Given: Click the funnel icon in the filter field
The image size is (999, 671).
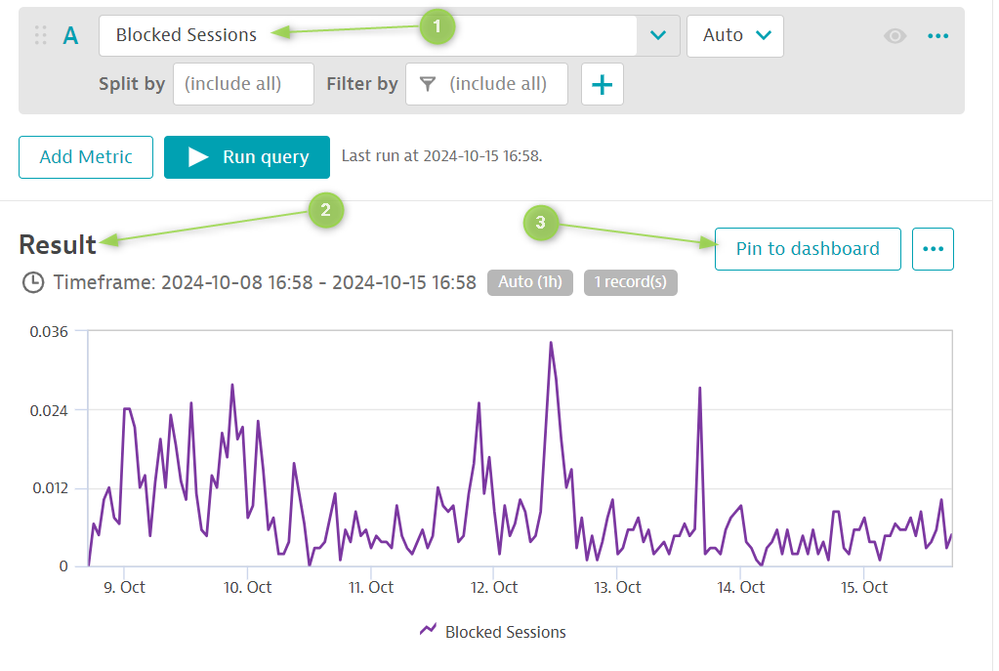Looking at the screenshot, I should point(428,85).
